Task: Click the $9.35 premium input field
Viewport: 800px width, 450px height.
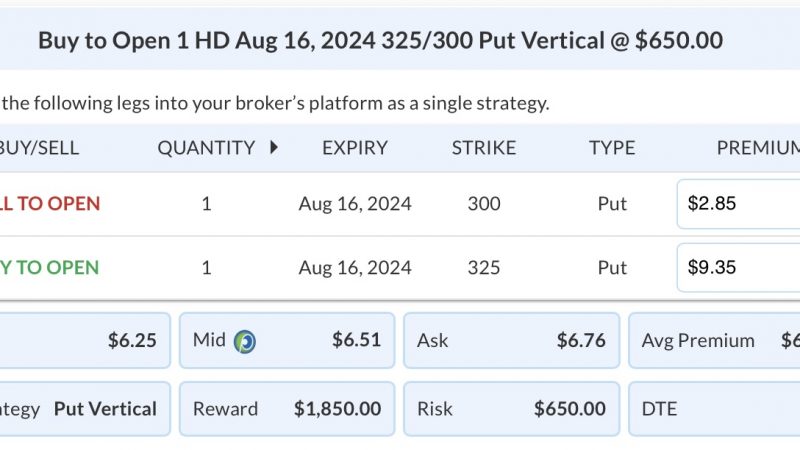Action: pyautogui.click(x=738, y=267)
